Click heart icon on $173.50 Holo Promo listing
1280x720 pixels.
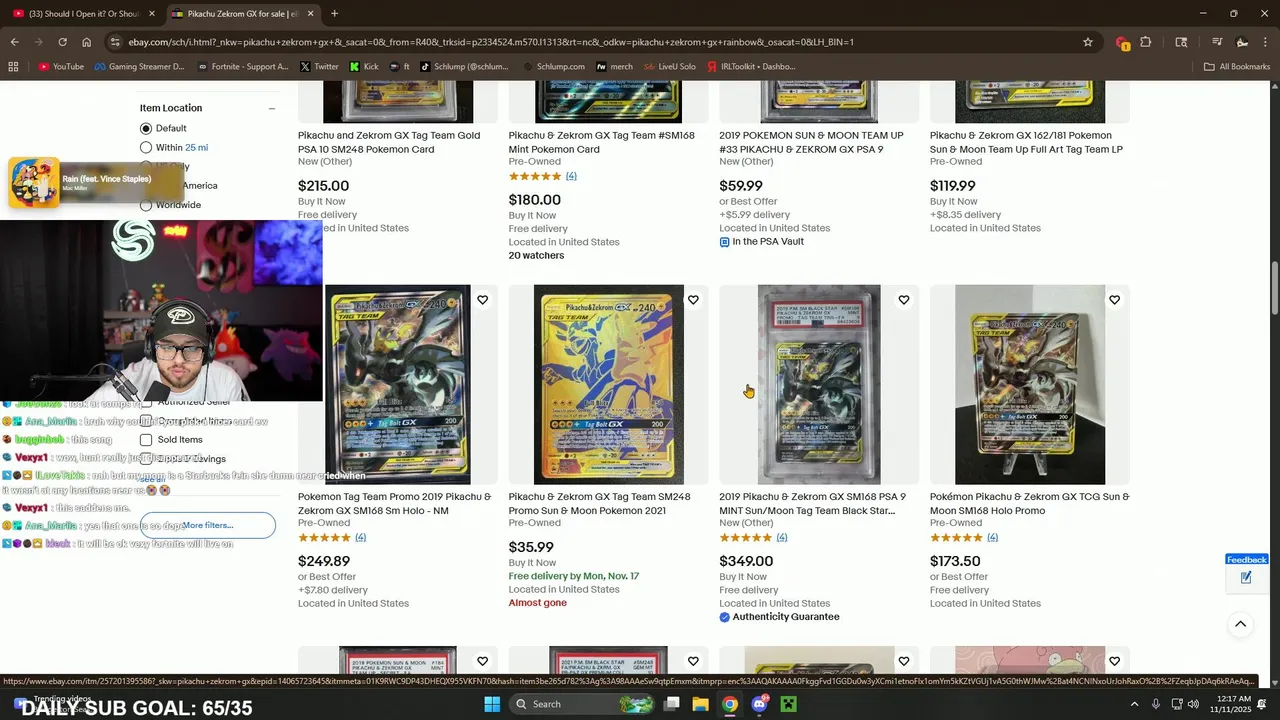[x=1114, y=300]
